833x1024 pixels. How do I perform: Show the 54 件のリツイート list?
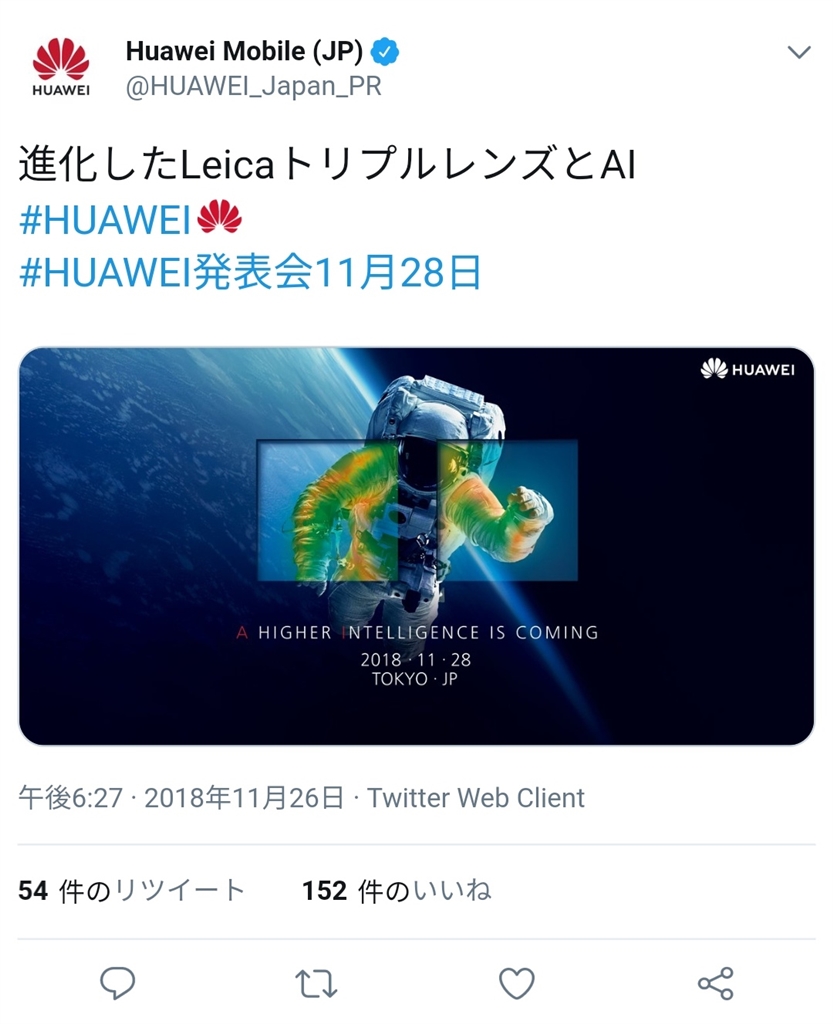(x=131, y=891)
